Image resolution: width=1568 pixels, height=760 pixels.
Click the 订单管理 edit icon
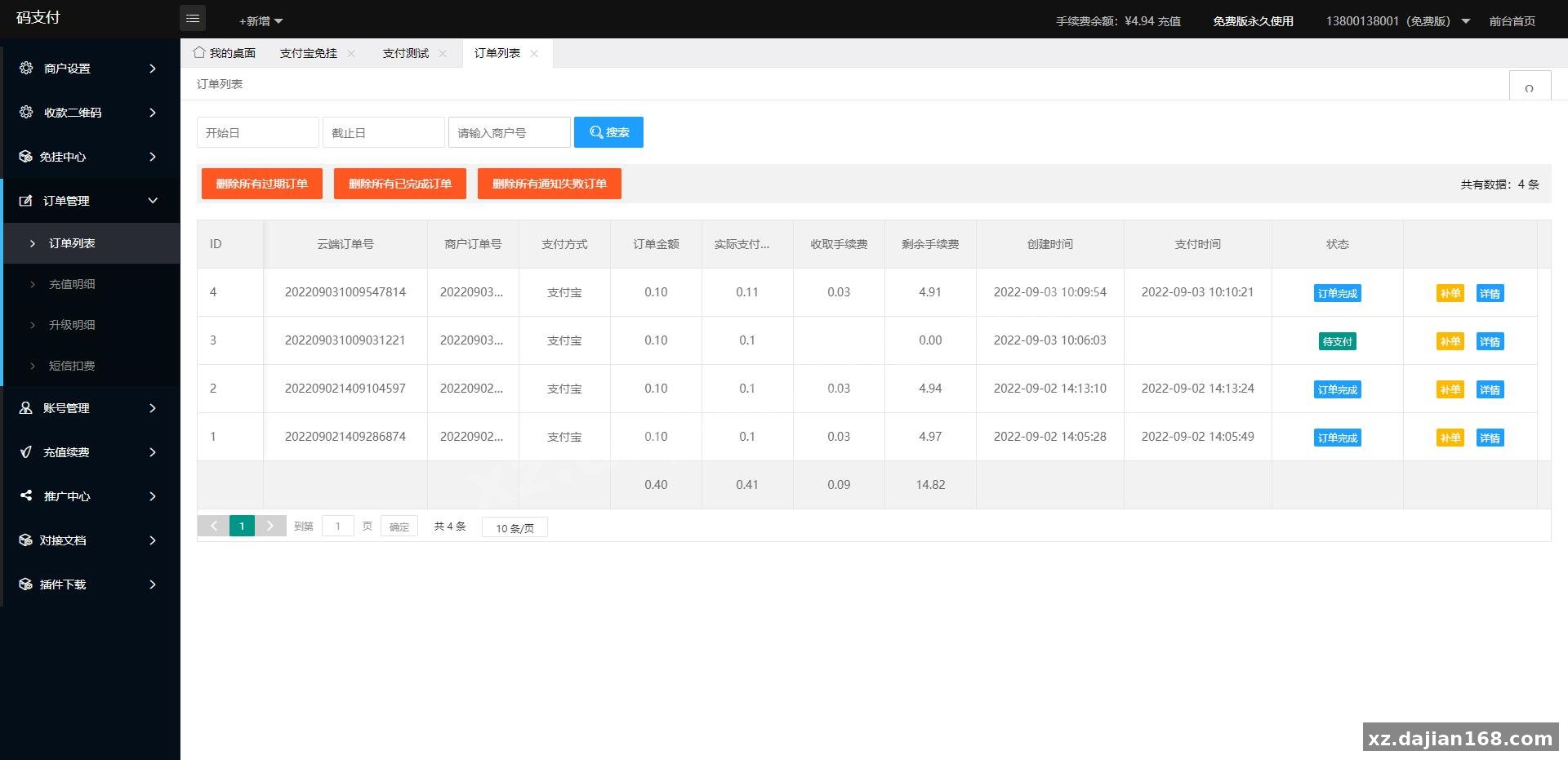(25, 200)
